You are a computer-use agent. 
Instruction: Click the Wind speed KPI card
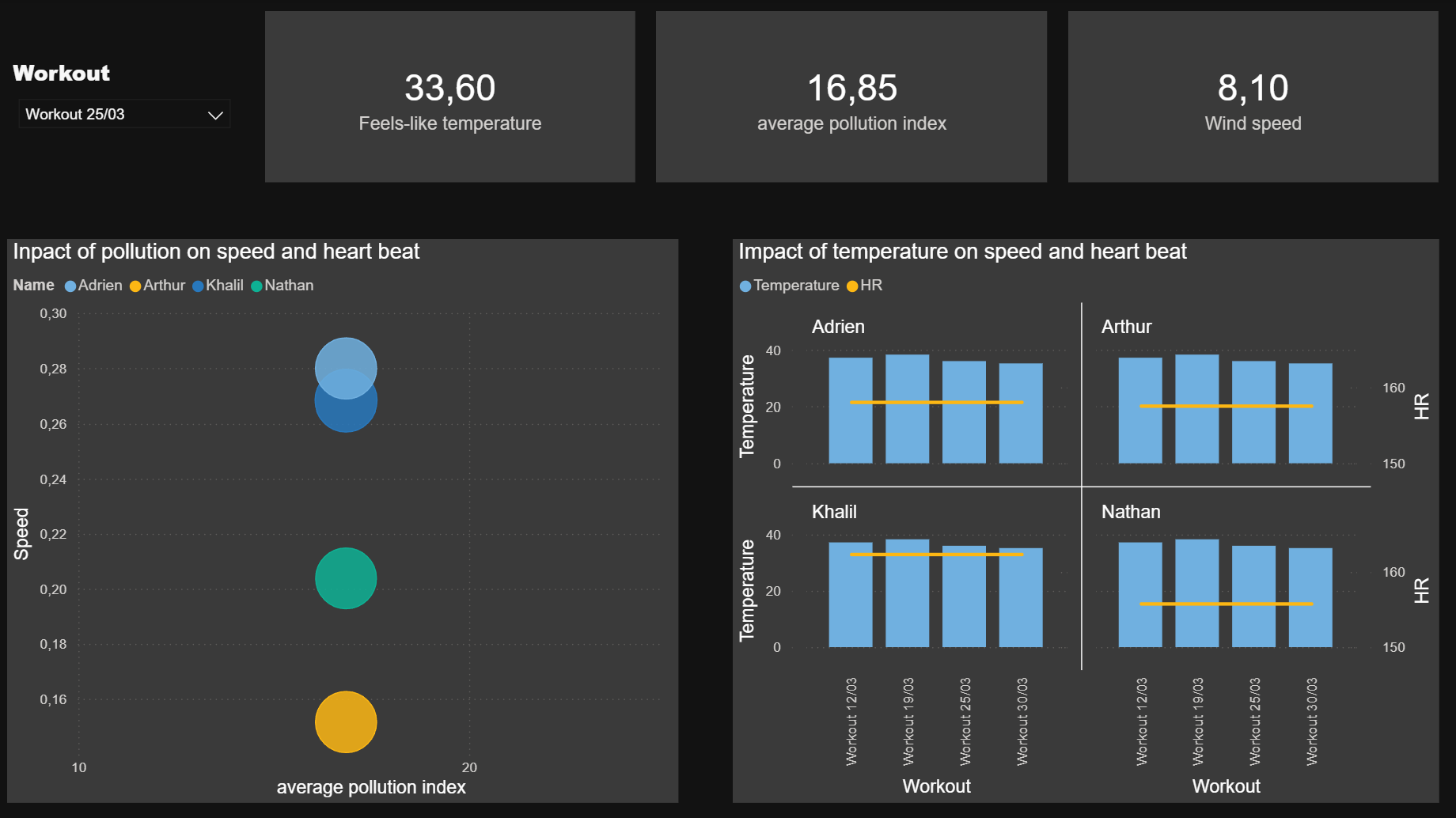tap(1253, 97)
